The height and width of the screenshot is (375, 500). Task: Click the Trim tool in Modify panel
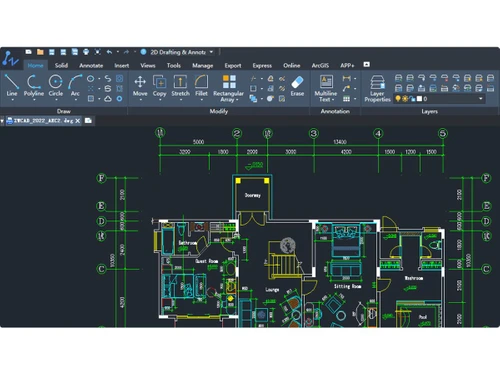(x=254, y=79)
